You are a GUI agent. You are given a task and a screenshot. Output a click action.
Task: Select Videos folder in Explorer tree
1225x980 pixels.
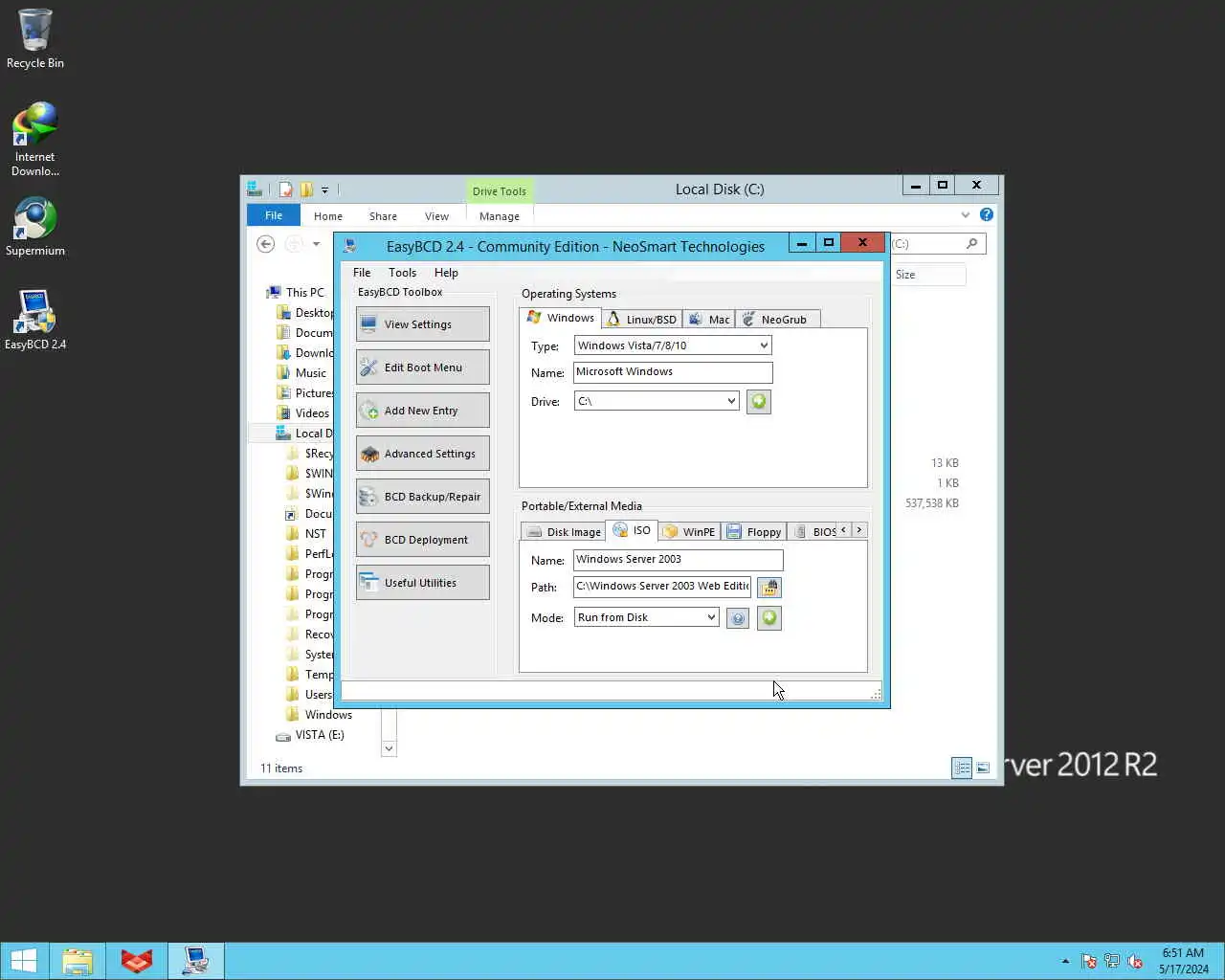click(312, 413)
